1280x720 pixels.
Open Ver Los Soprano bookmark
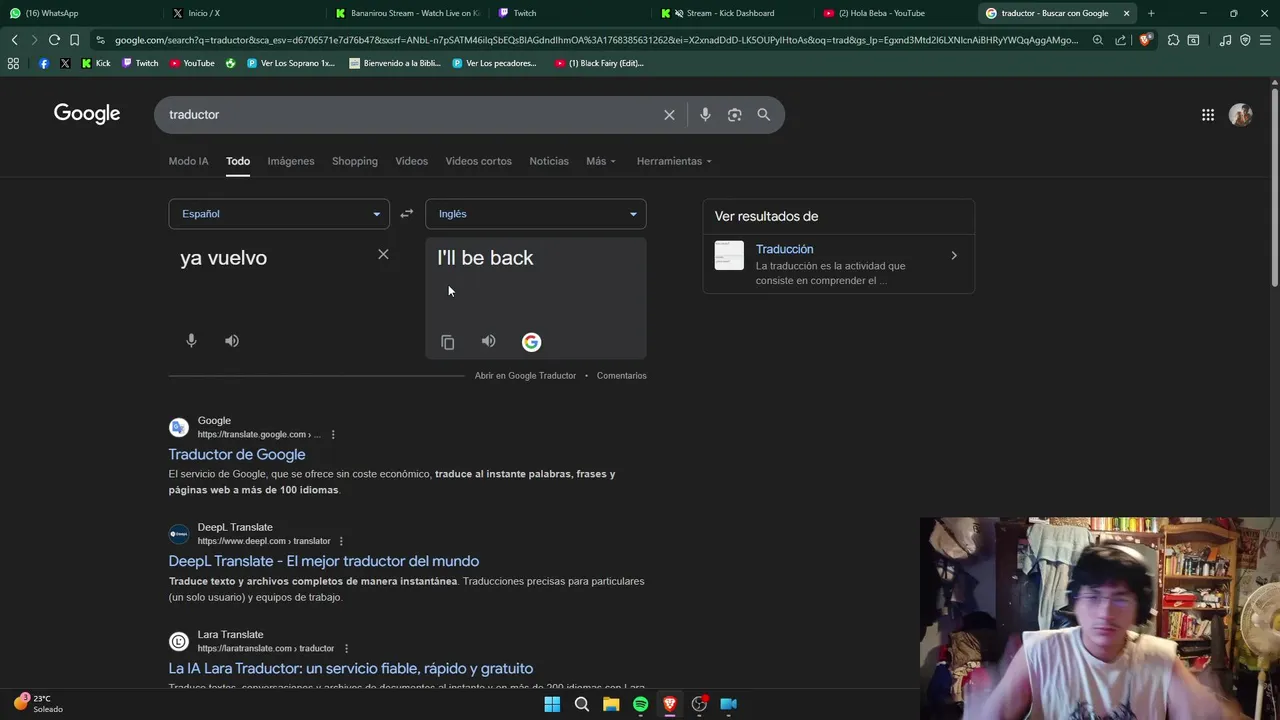[291, 63]
